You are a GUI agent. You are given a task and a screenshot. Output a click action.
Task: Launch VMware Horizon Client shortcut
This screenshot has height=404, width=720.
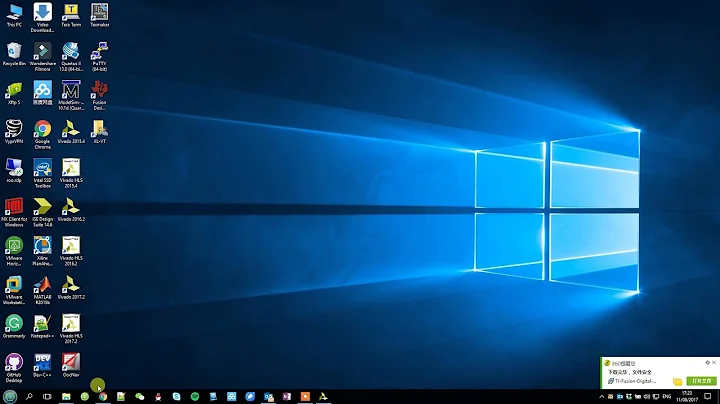(14, 252)
